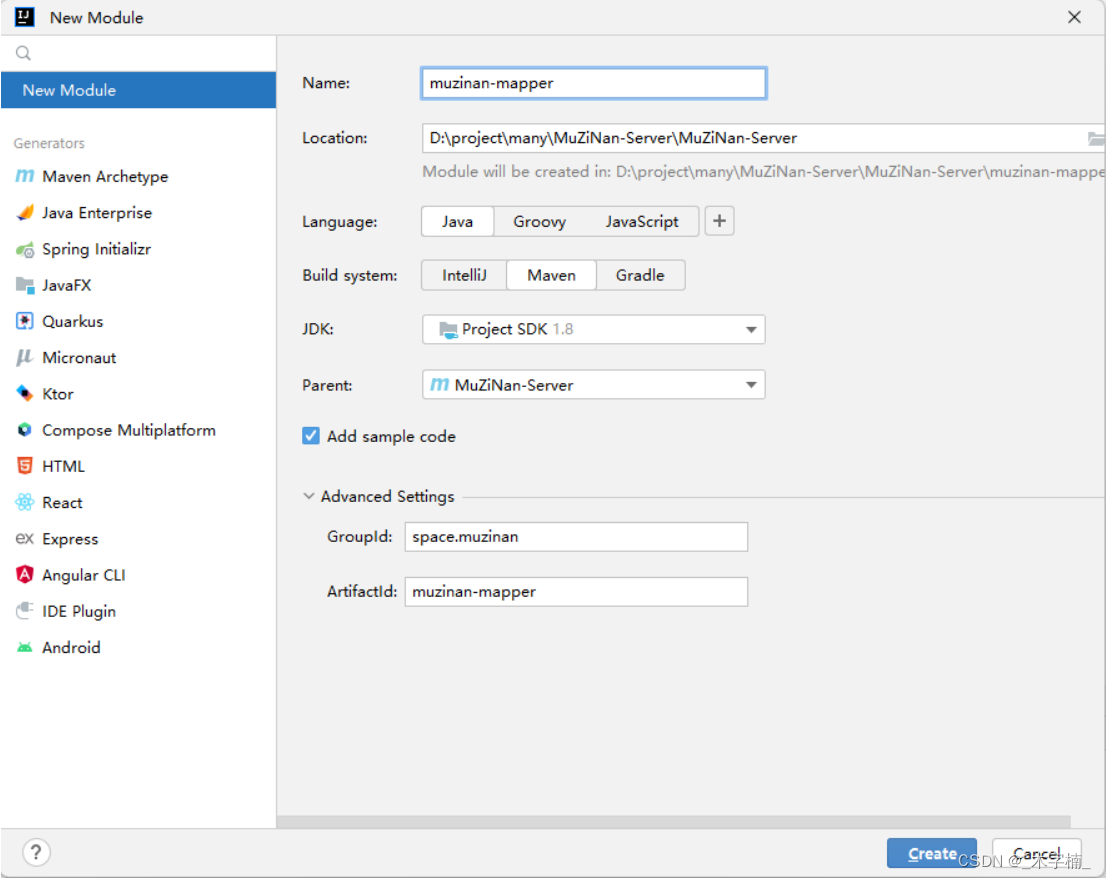
Task: Add another language with plus button
Action: click(719, 222)
